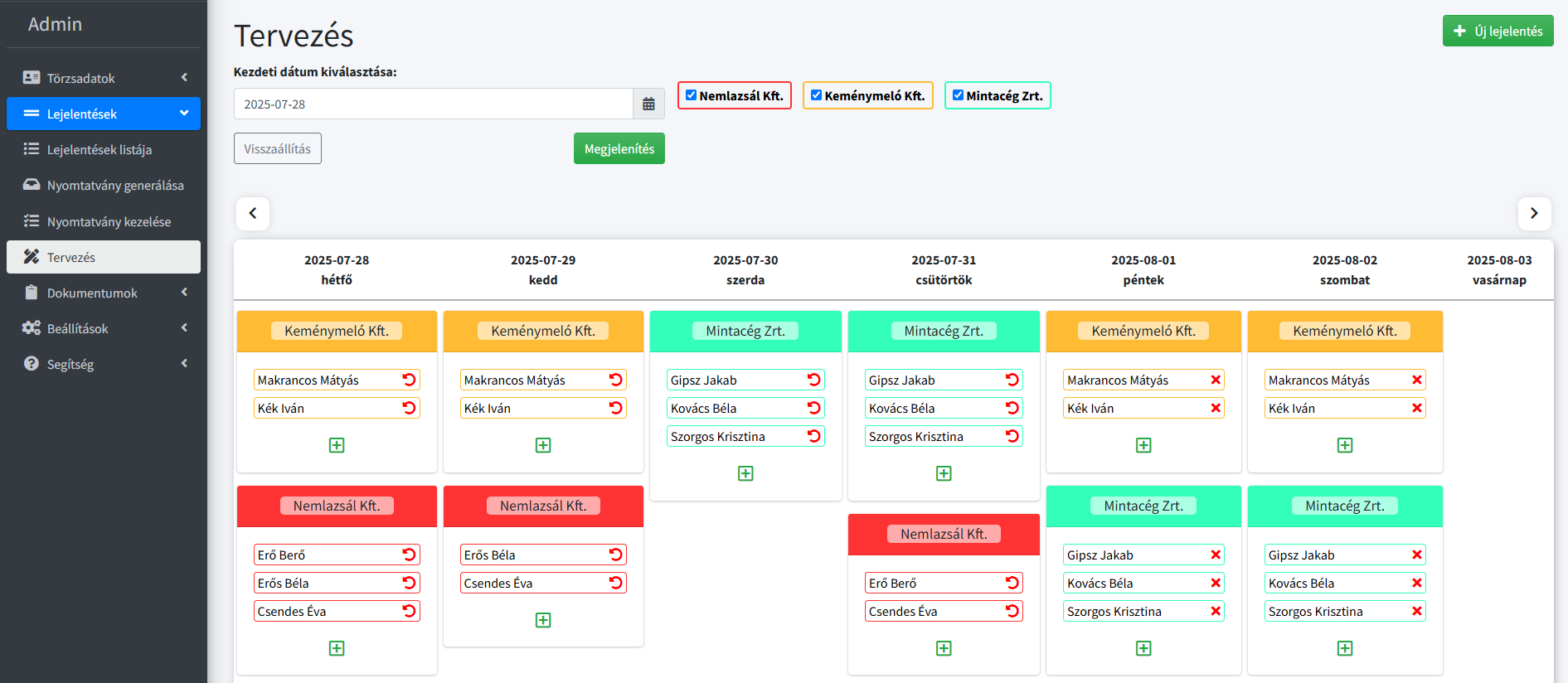Click the green Megjelenítés button
The image size is (1568, 683).
click(619, 148)
